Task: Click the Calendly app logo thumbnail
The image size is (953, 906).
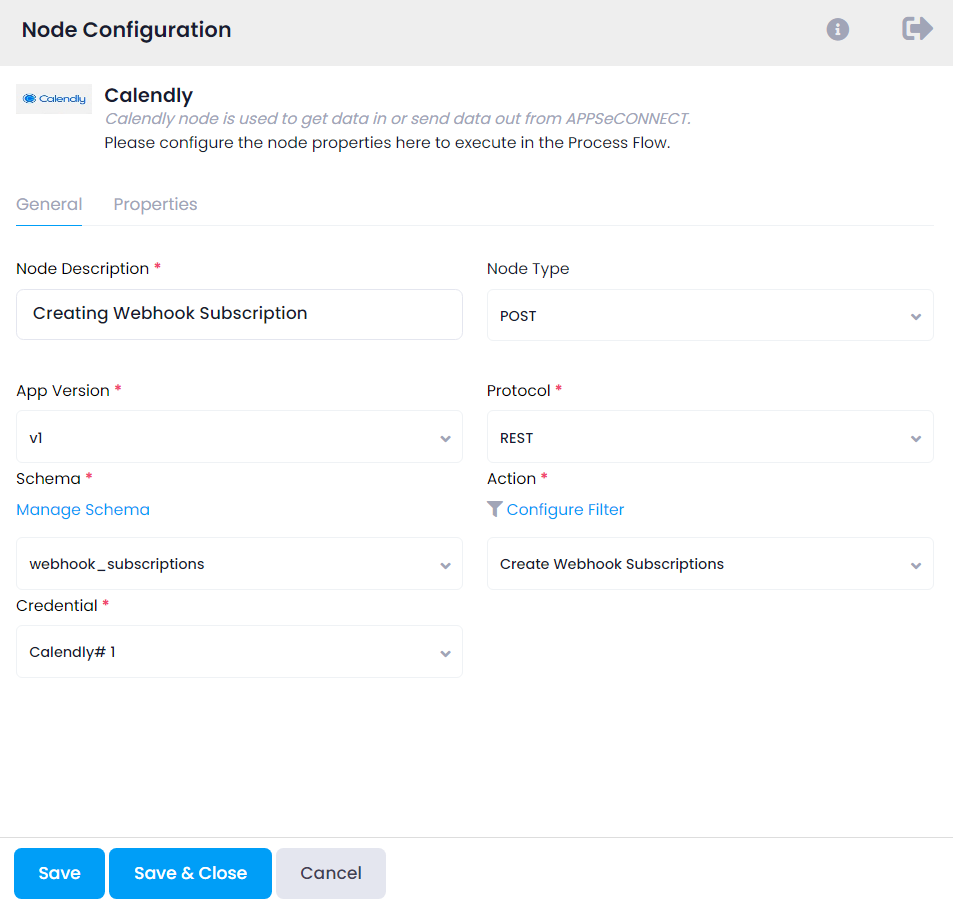Action: click(x=53, y=98)
